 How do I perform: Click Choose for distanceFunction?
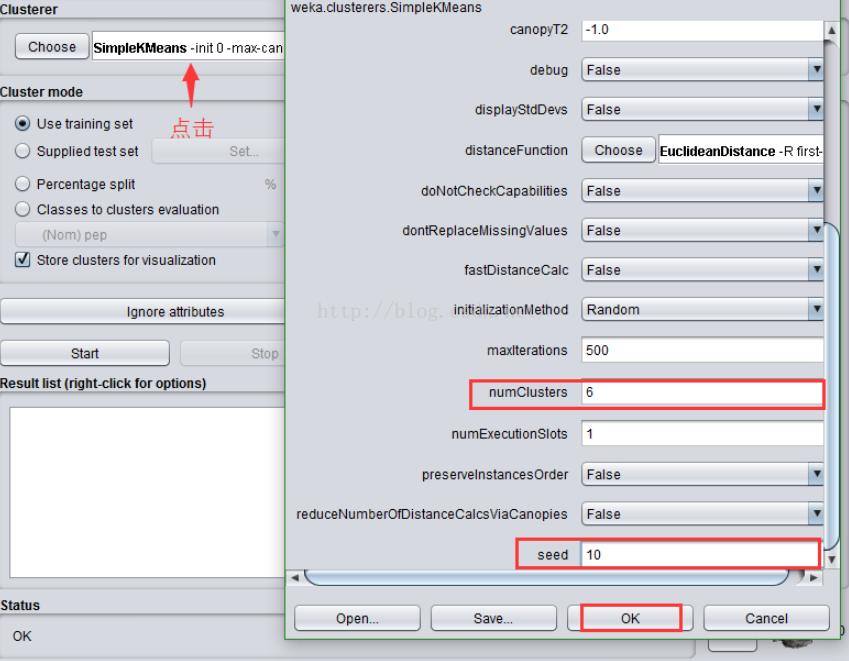click(x=618, y=150)
